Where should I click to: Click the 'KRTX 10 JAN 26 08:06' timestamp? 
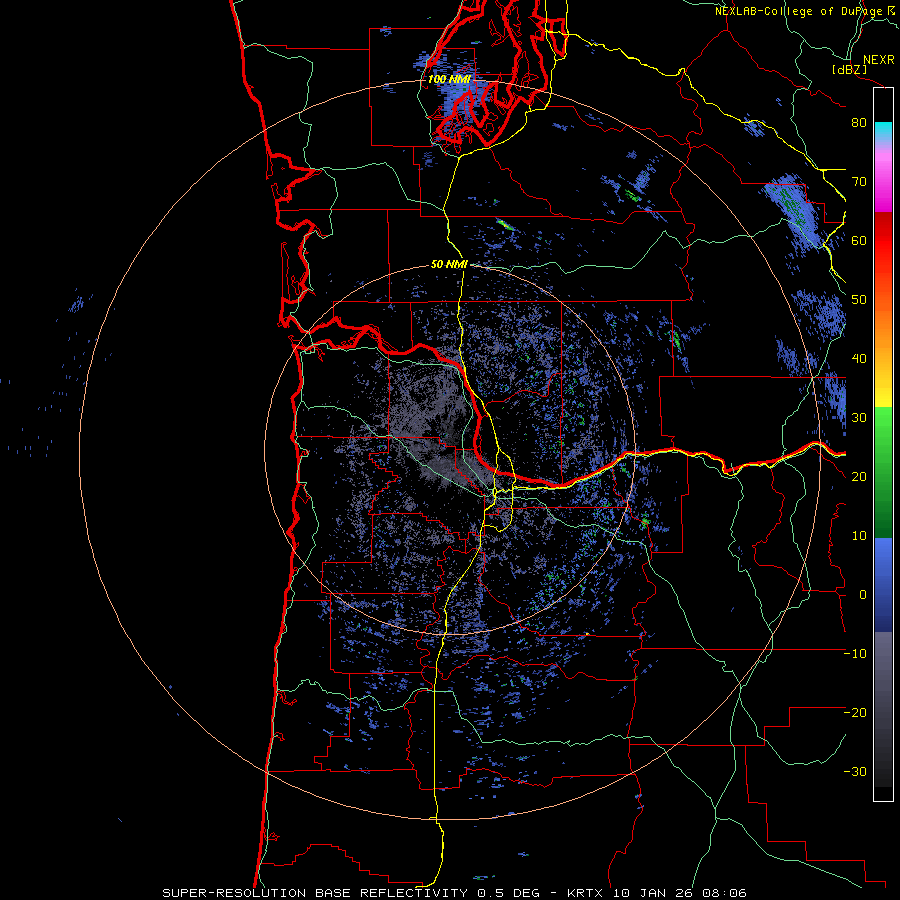pyautogui.click(x=657, y=893)
